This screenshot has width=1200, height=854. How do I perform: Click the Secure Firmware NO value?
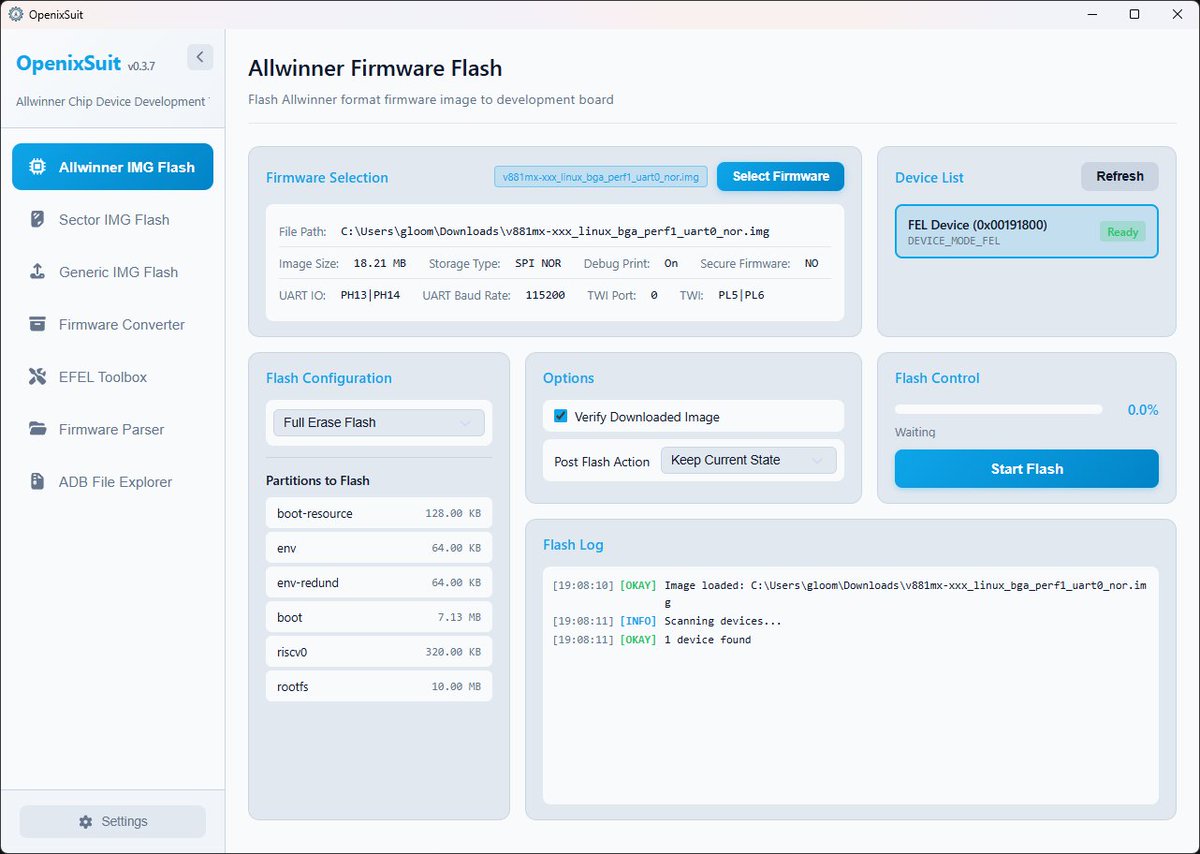tap(811, 263)
